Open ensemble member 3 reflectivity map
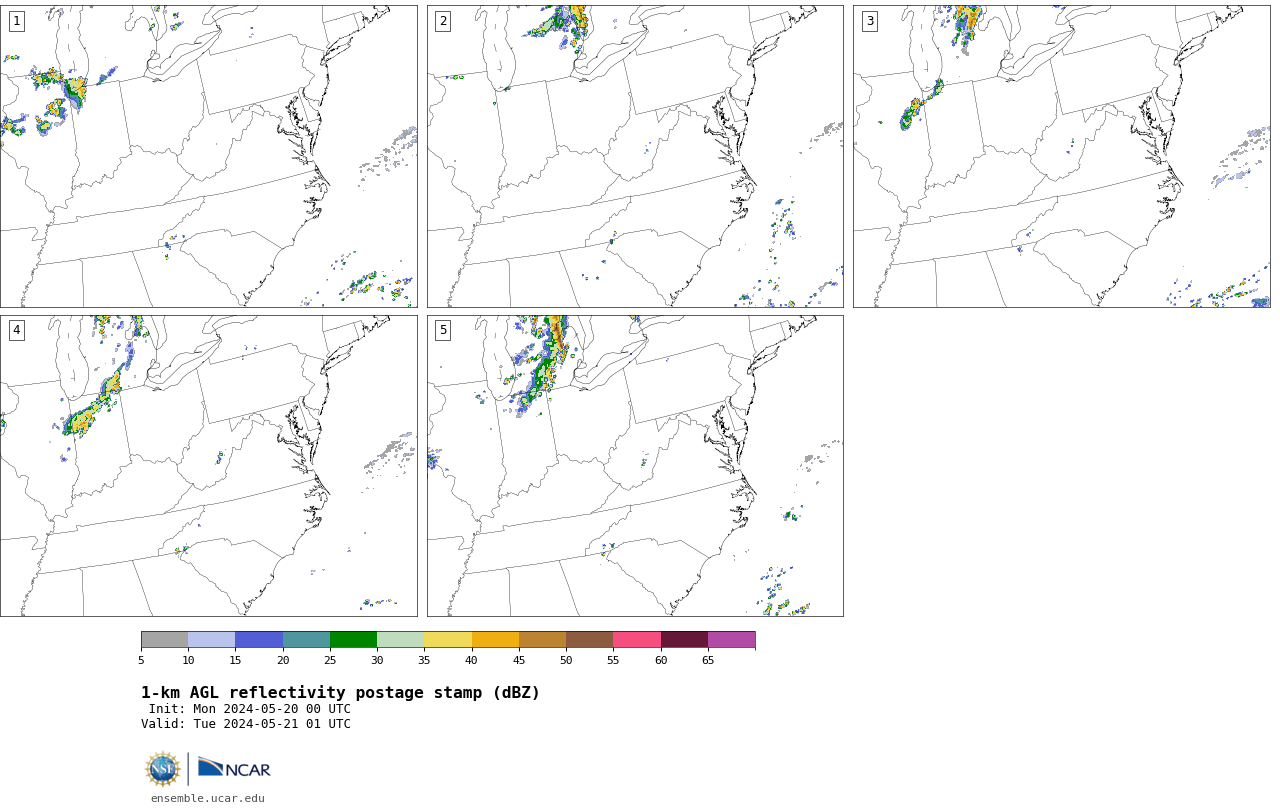 [x=1062, y=156]
